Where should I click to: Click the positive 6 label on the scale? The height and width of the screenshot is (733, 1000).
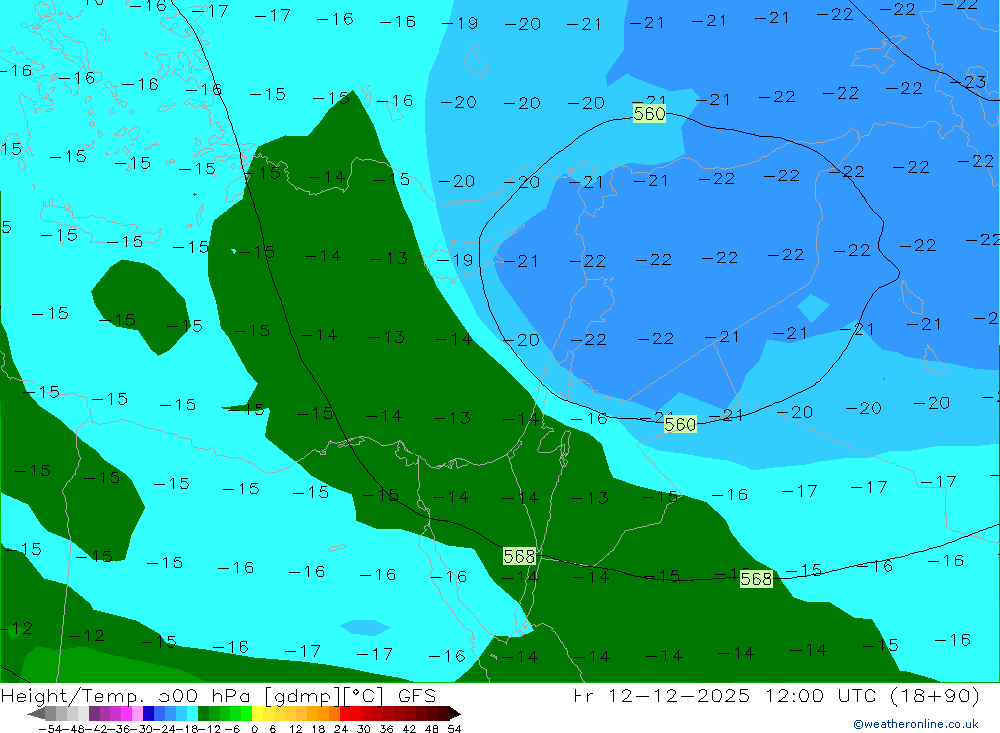pos(272,729)
